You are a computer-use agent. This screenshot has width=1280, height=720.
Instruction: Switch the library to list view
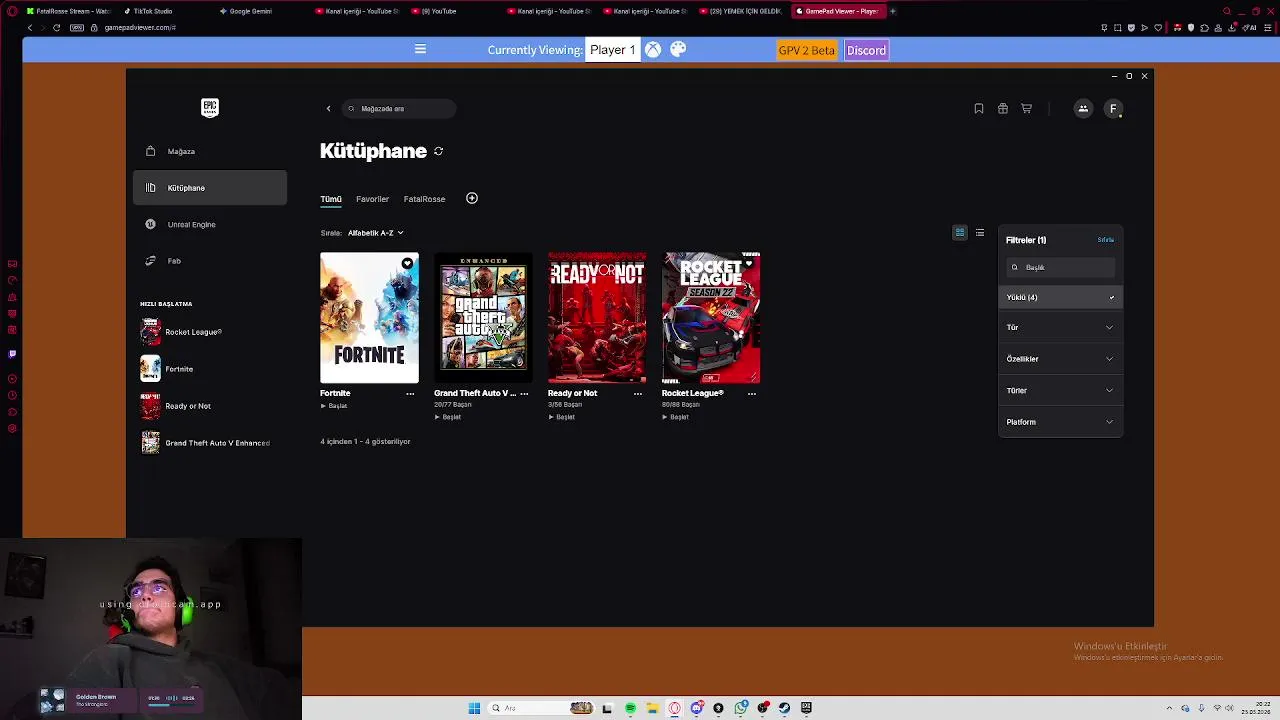pyautogui.click(x=980, y=233)
